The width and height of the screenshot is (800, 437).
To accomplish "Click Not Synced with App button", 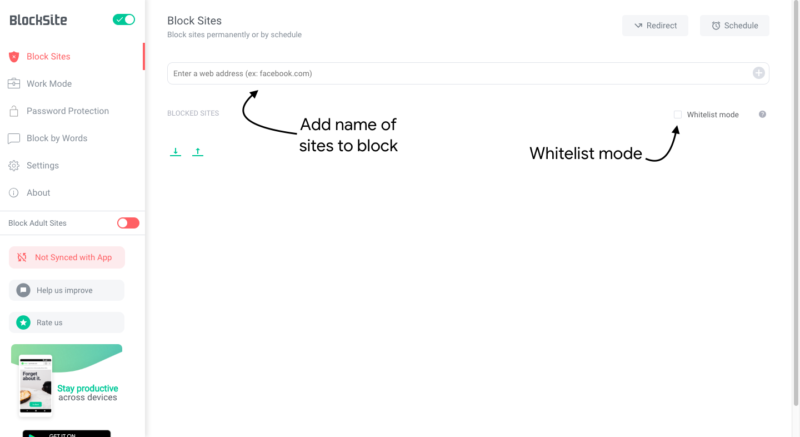I will point(67,258).
